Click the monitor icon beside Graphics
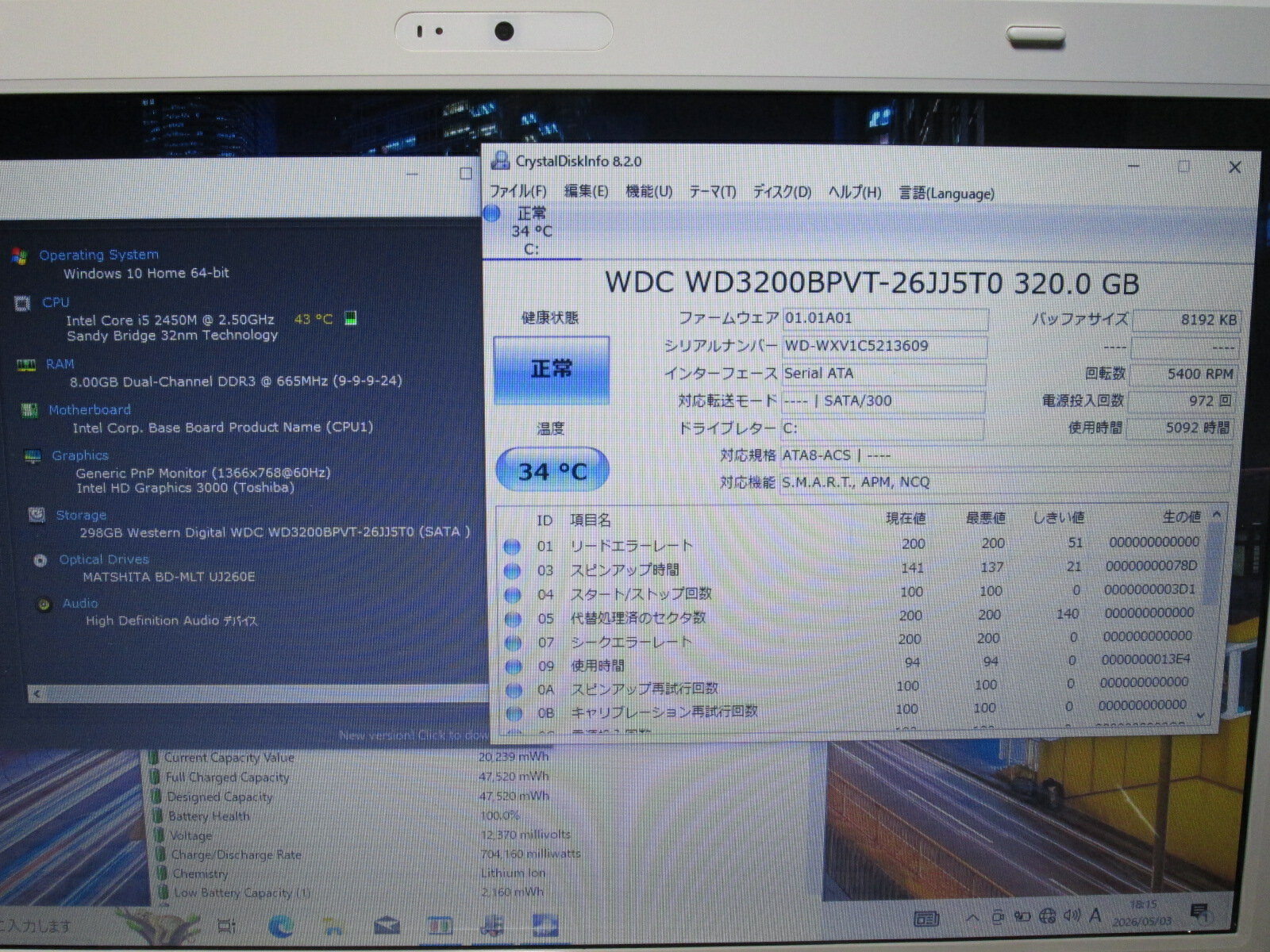The height and width of the screenshot is (952, 1270). pyautogui.click(x=33, y=456)
